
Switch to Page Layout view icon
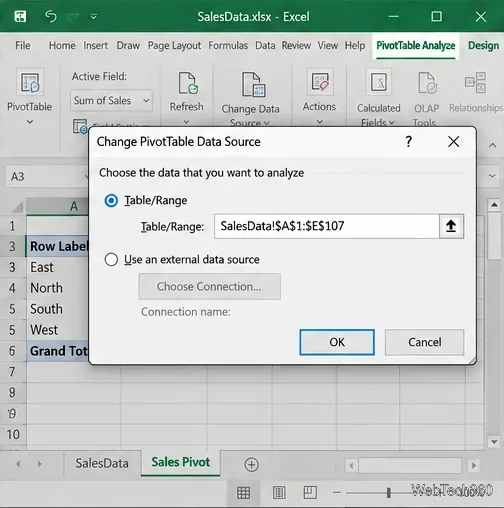[279, 493]
